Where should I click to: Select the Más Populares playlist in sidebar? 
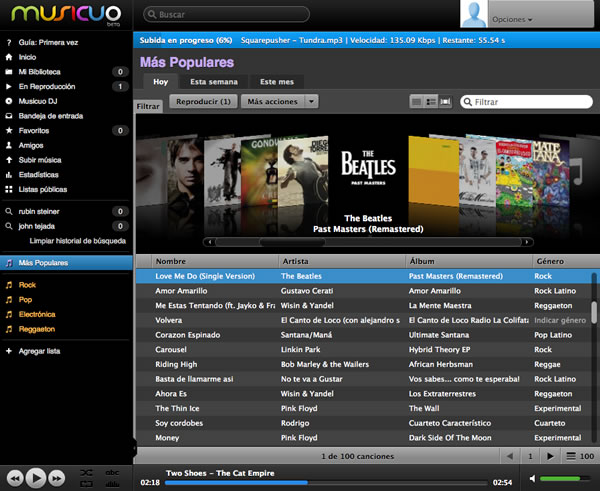click(66, 263)
